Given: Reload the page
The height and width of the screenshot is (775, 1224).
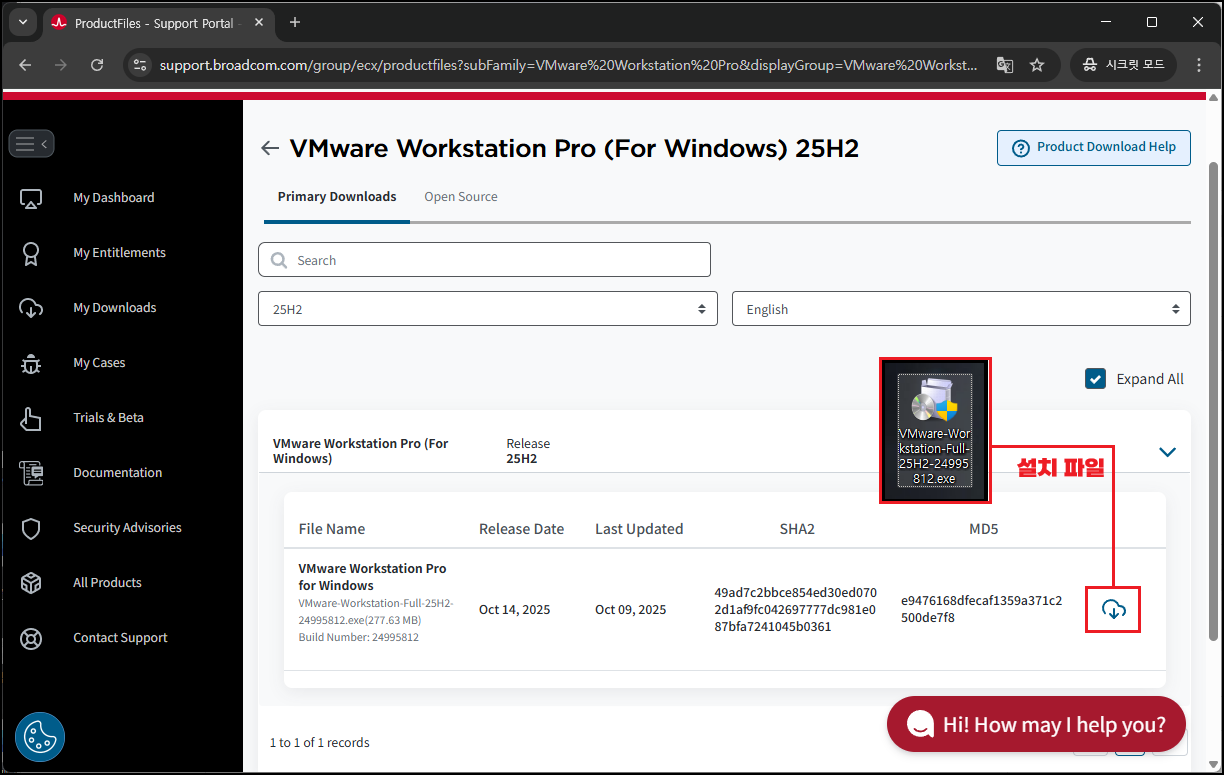Looking at the screenshot, I should click(97, 65).
